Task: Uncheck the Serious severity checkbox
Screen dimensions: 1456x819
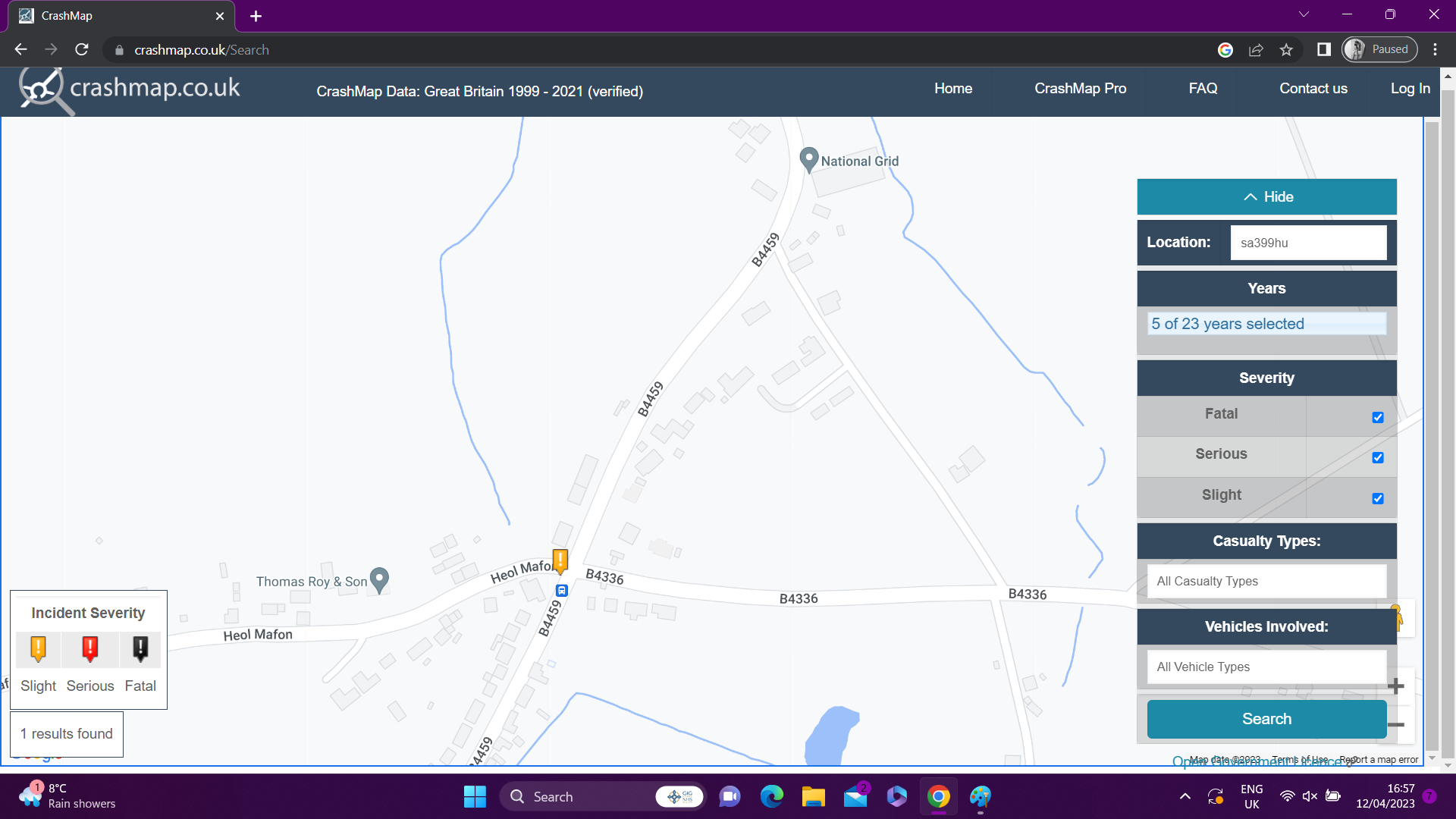Action: (x=1378, y=457)
